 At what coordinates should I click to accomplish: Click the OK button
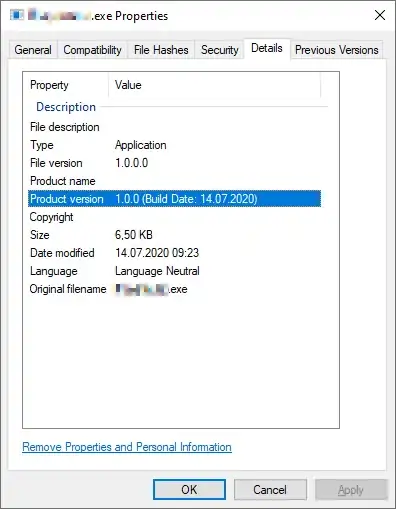(x=189, y=490)
